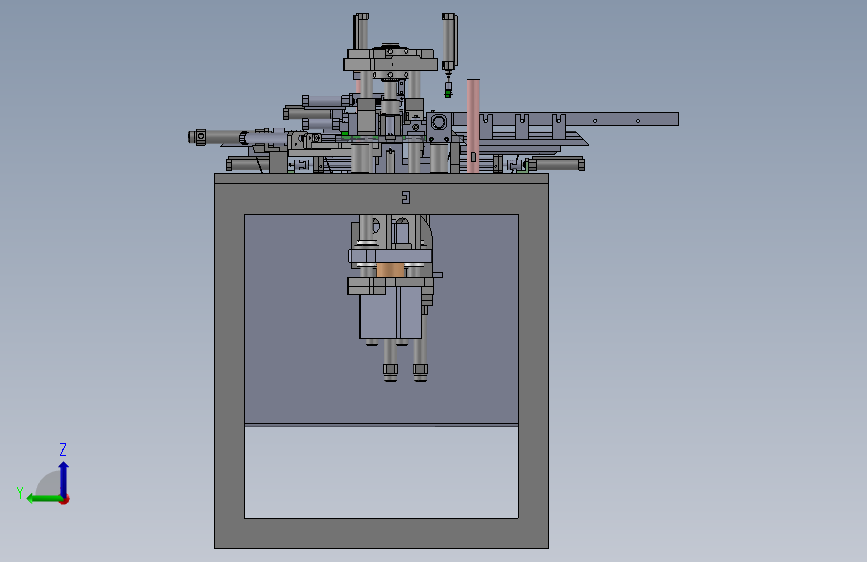Select the long slotted rail extending to the right
This screenshot has height=562, width=867.
click(x=564, y=119)
